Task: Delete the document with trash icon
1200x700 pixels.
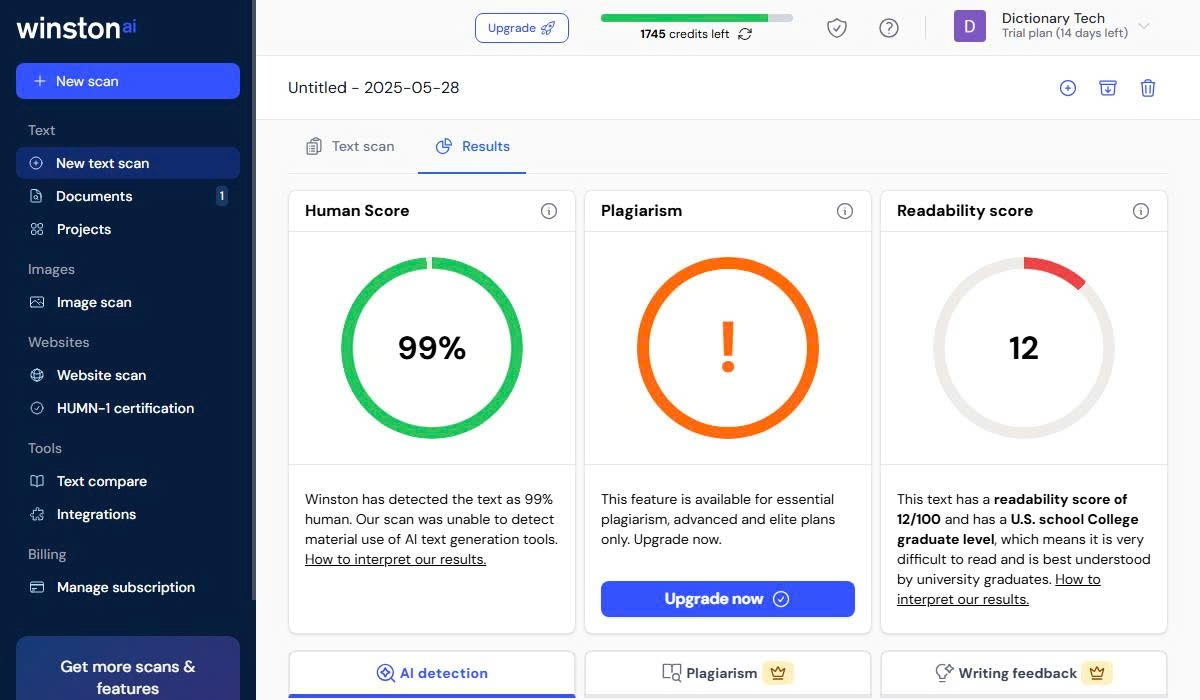Action: pyautogui.click(x=1148, y=88)
